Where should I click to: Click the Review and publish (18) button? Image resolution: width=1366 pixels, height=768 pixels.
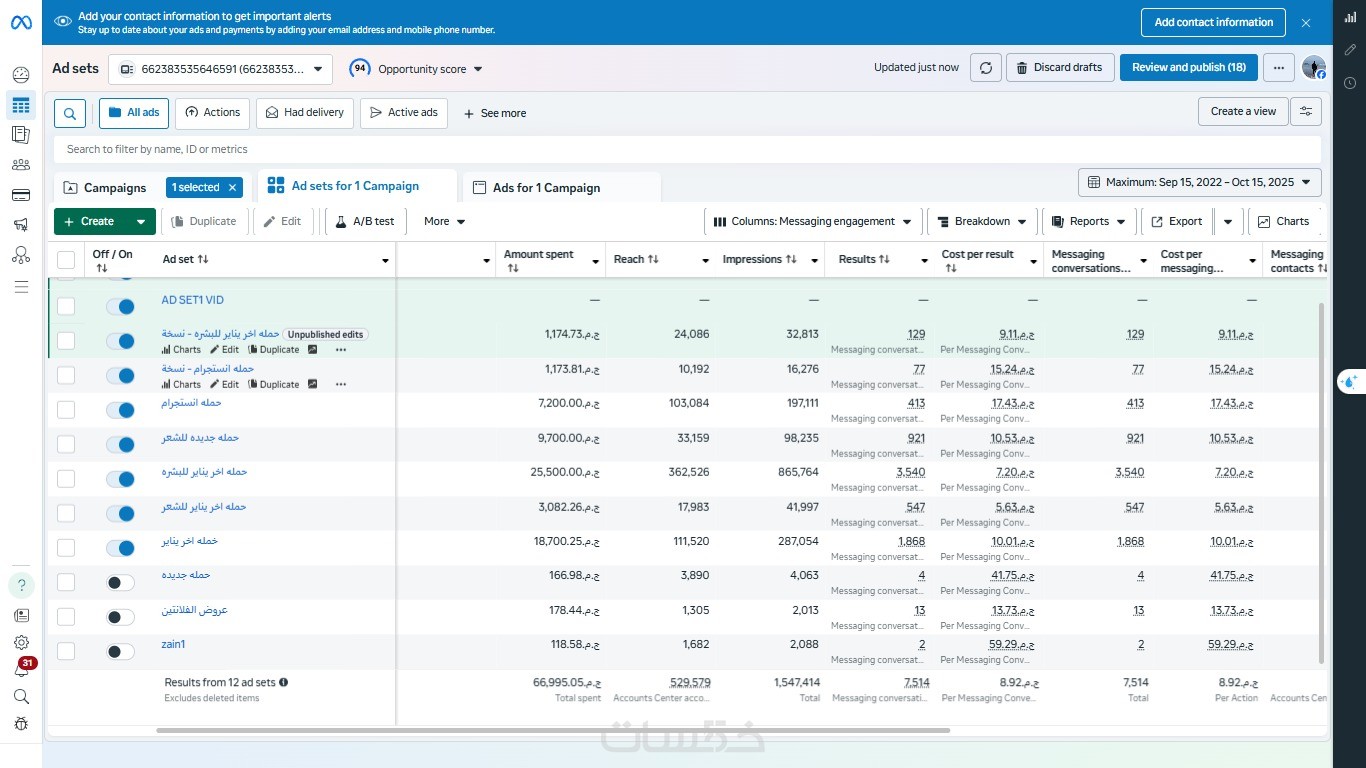[x=1188, y=68]
